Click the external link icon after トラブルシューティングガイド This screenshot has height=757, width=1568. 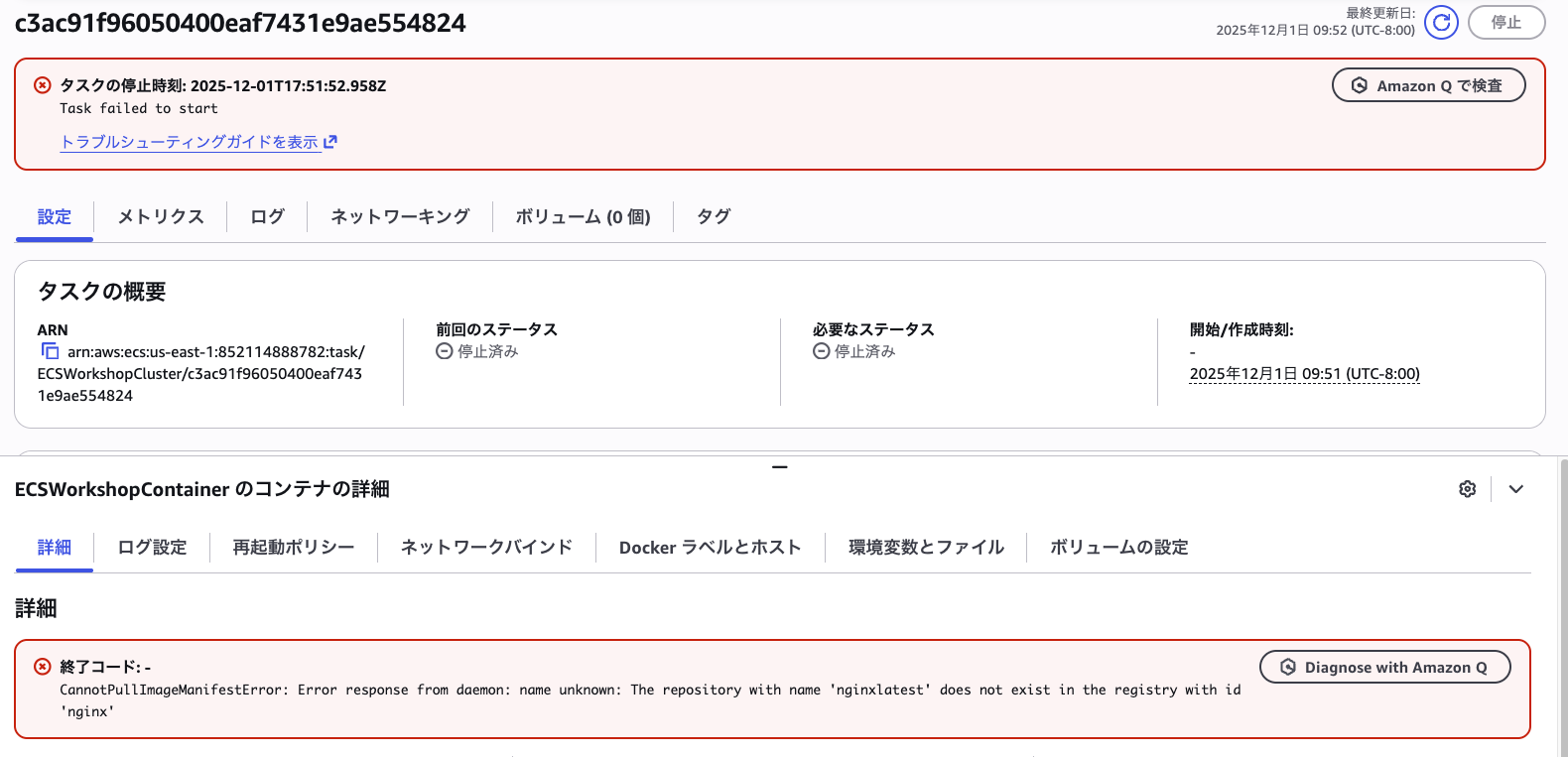[330, 142]
